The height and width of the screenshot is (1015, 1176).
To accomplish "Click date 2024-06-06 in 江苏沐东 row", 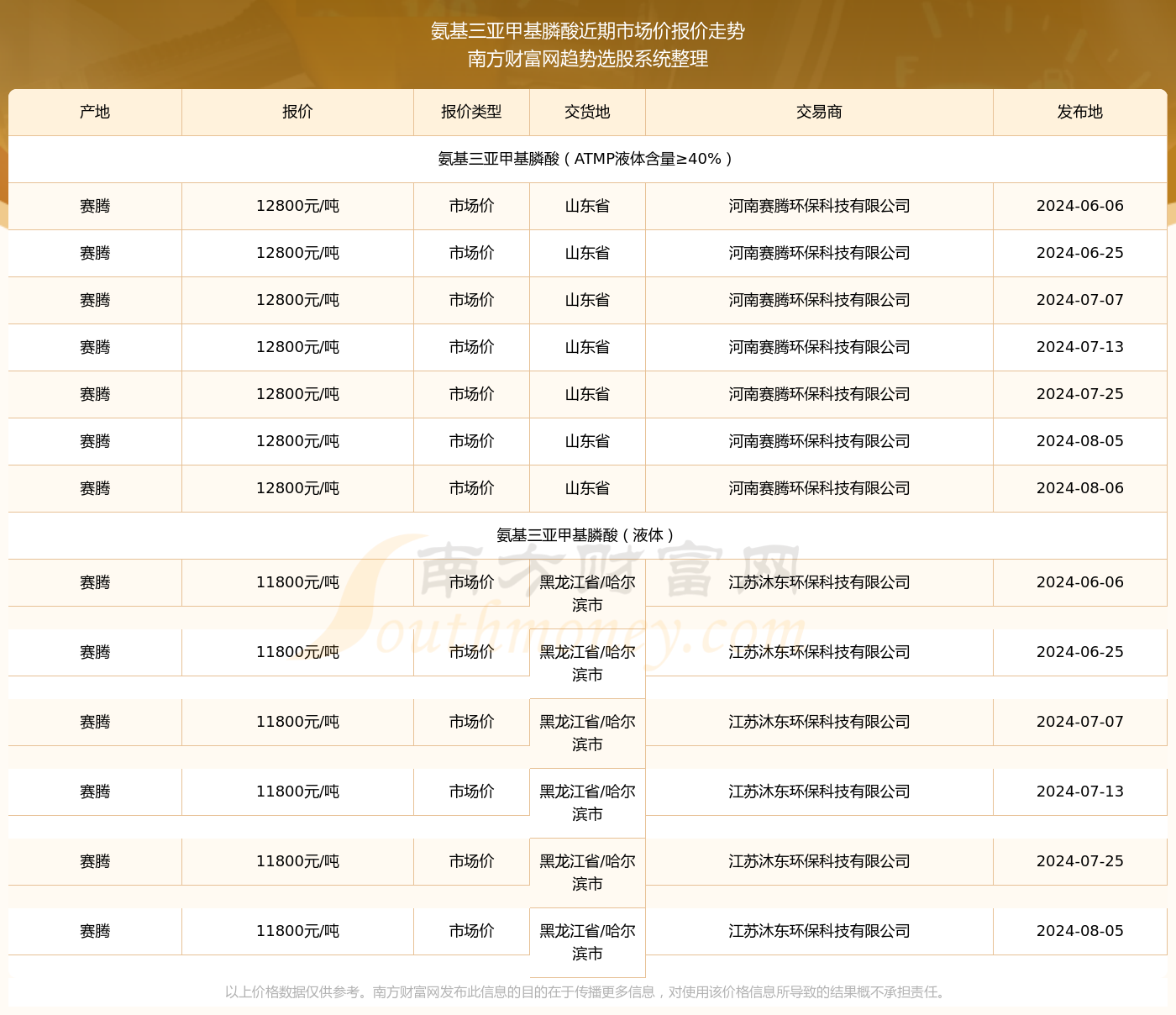I will (x=1080, y=582).
